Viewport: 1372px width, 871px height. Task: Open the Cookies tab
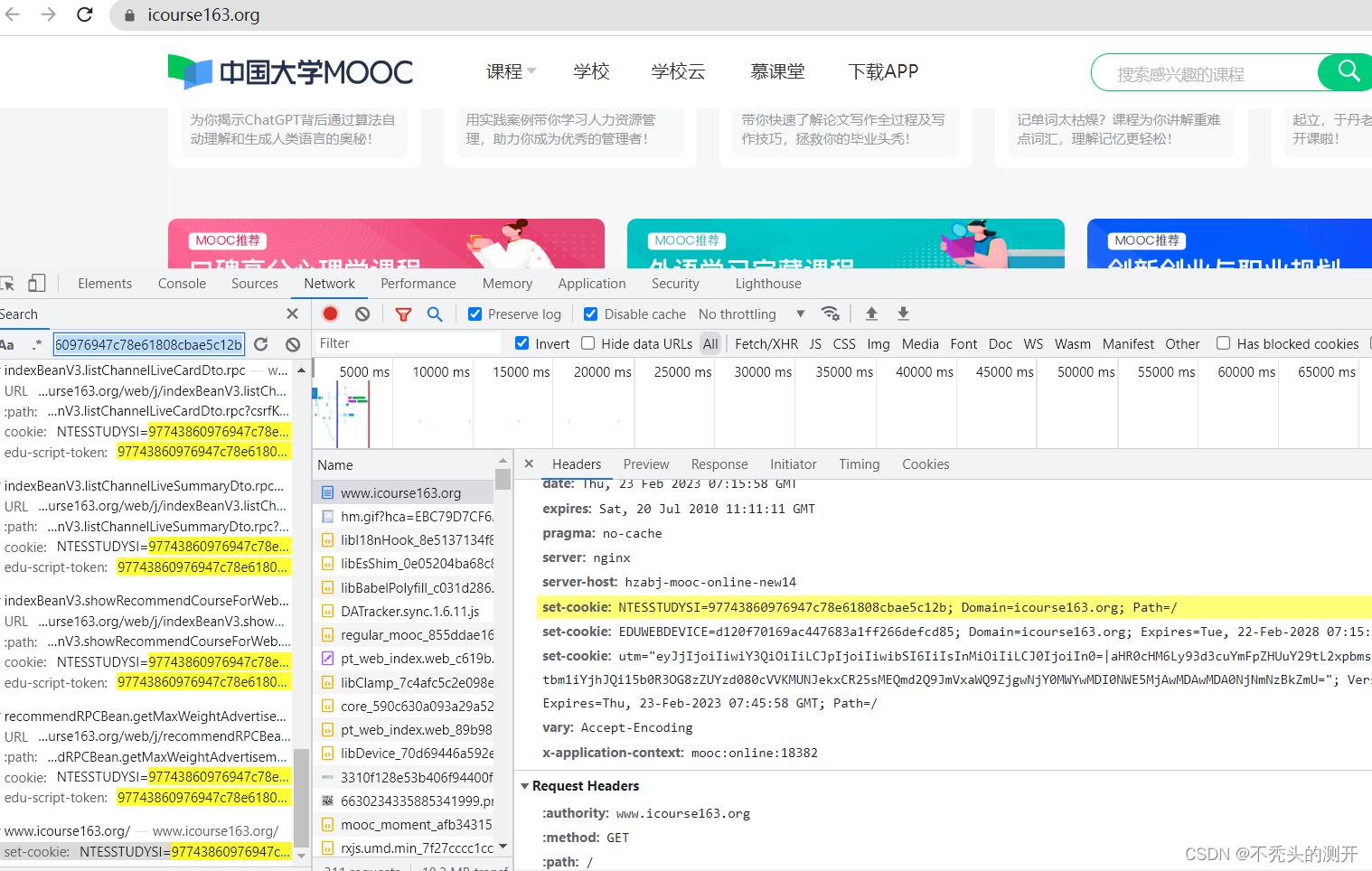(x=926, y=464)
